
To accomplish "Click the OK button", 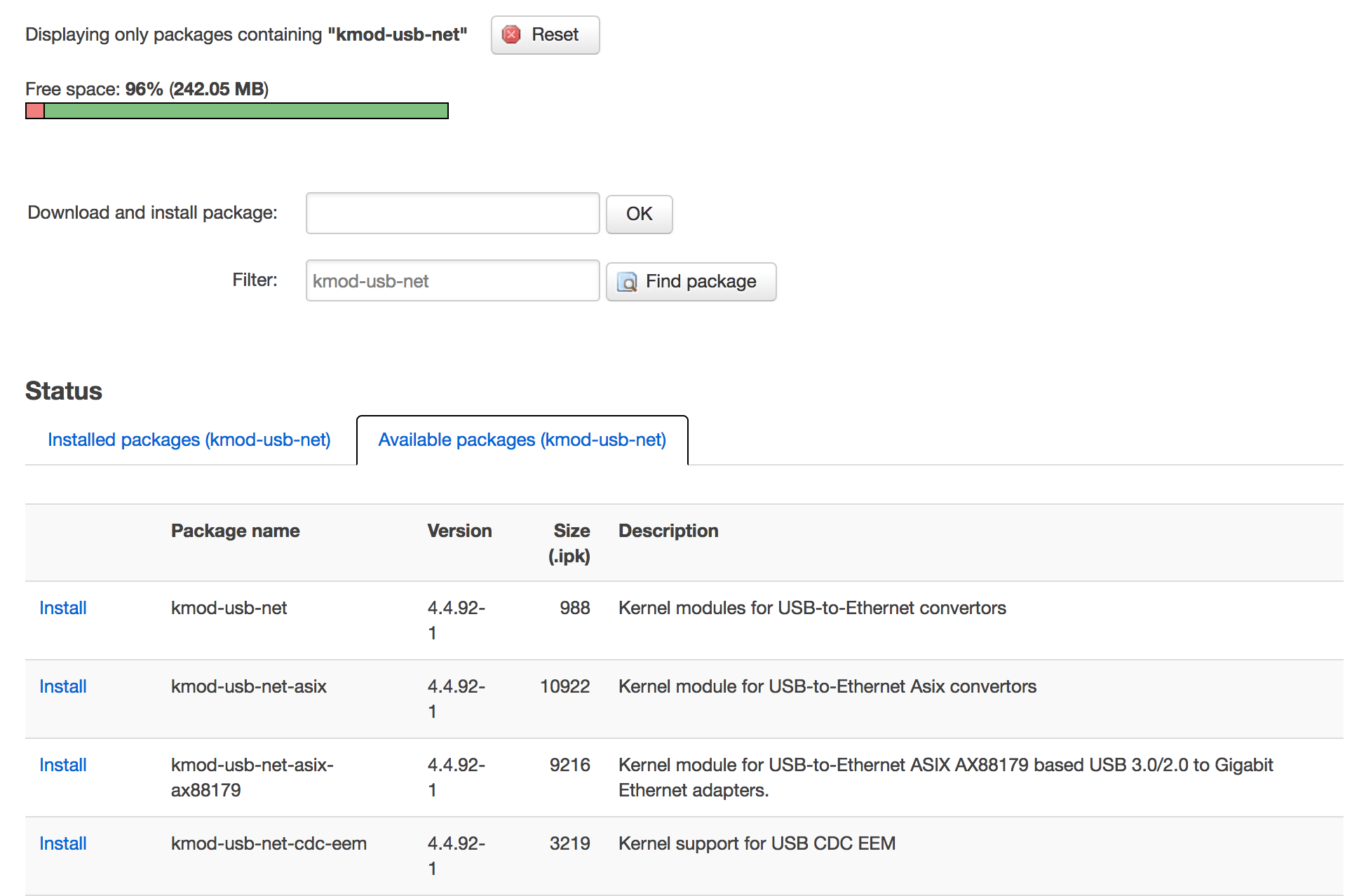I will [639, 214].
